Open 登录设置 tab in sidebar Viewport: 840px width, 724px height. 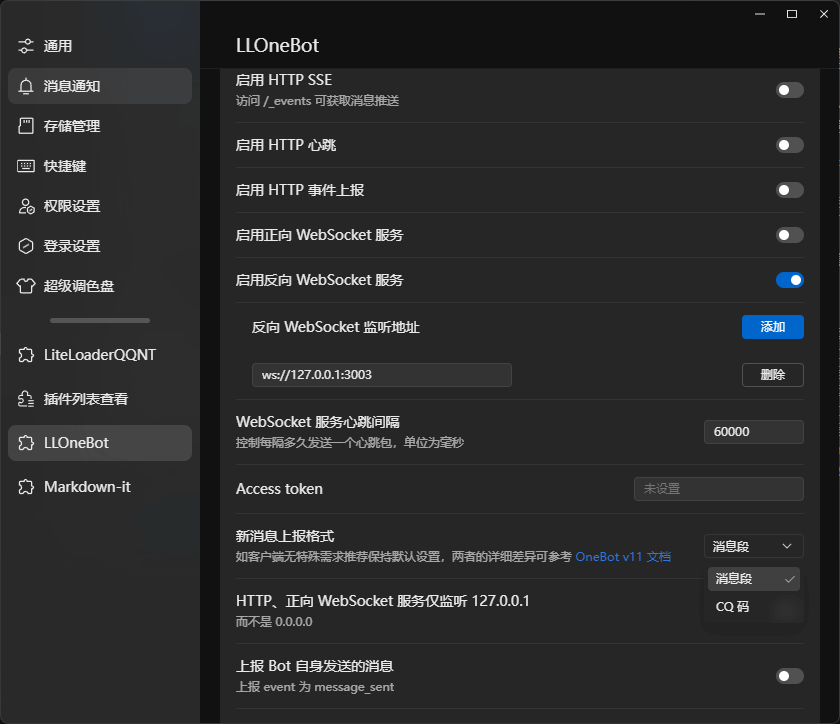(x=100, y=246)
